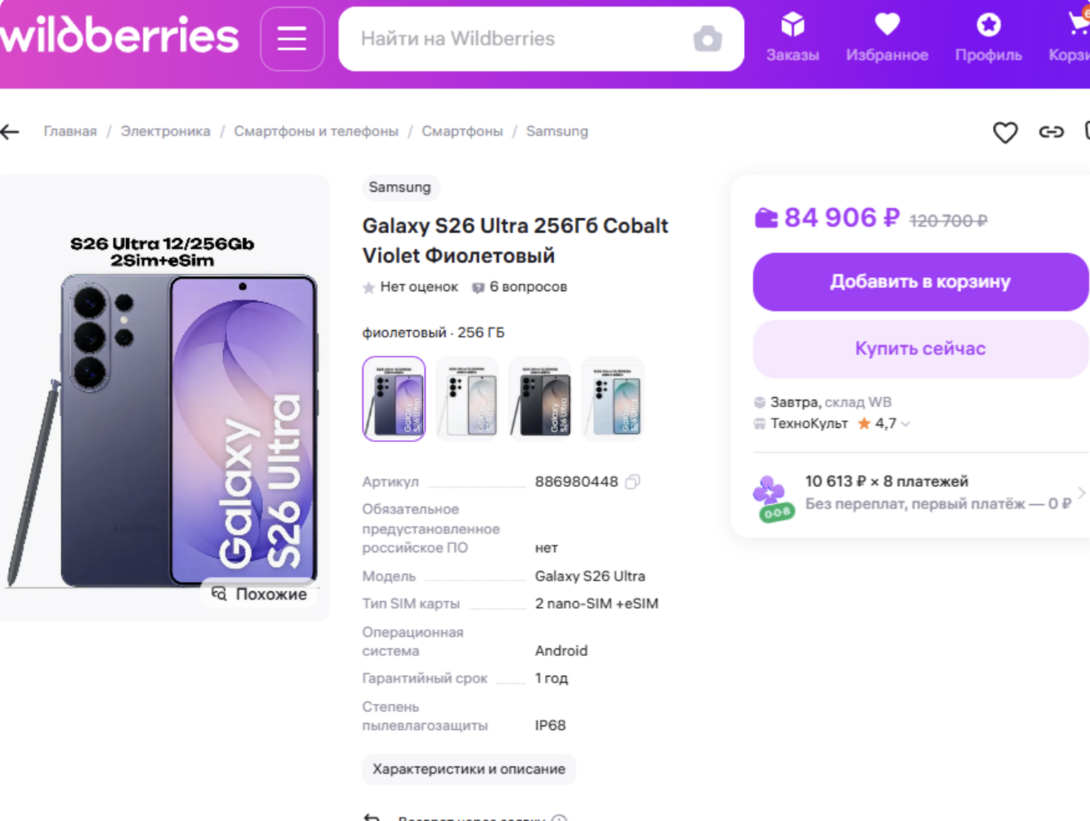Expand the ТехноКульт seller rating chevron
Image resolution: width=1090 pixels, height=821 pixels.
[906, 424]
